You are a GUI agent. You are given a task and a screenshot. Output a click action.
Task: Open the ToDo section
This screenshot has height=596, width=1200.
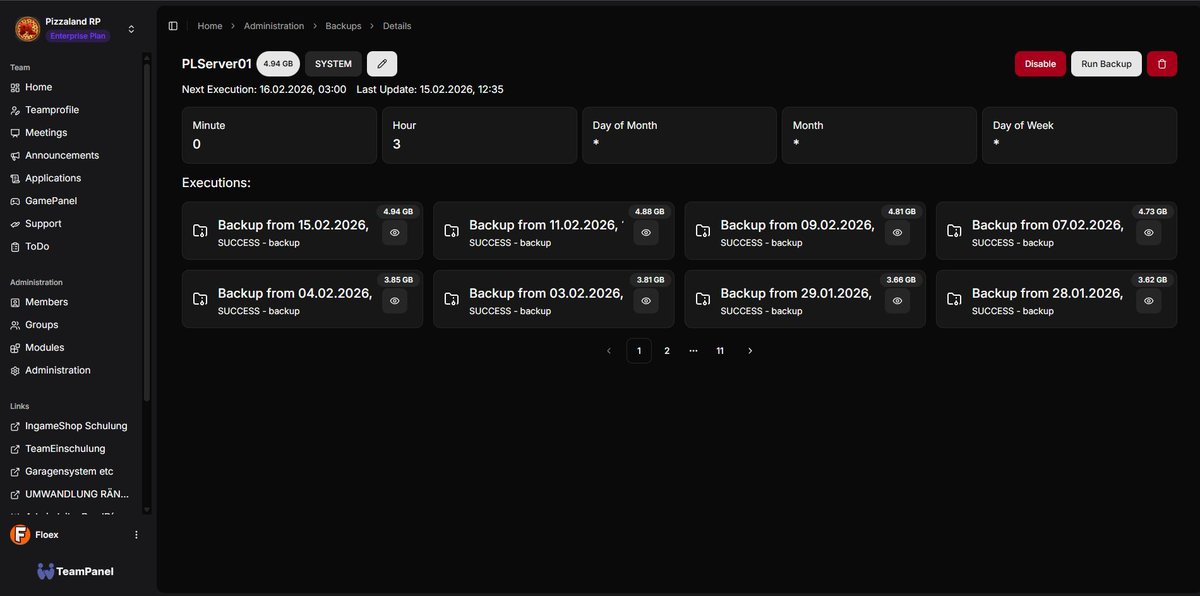[x=38, y=245]
